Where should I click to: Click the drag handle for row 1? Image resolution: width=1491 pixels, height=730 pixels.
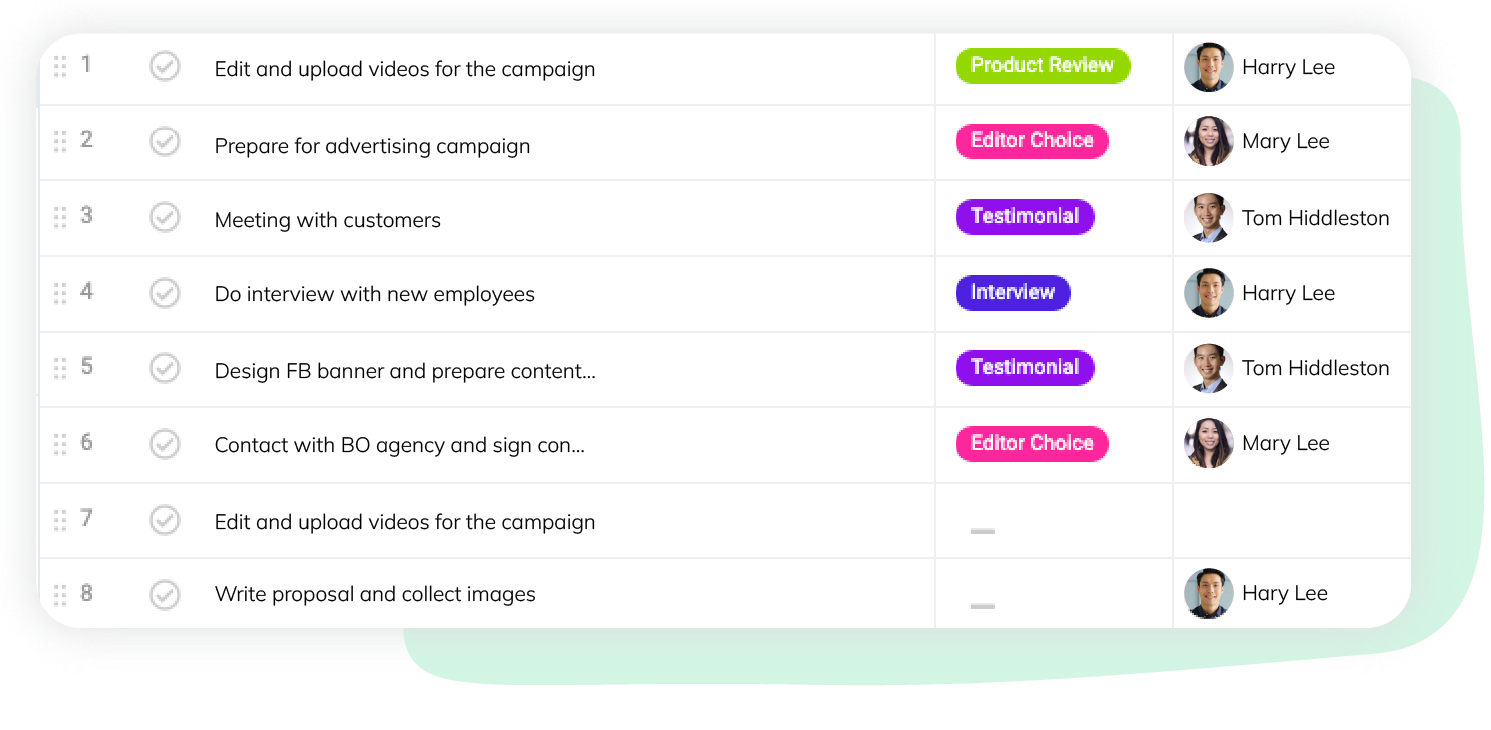pyautogui.click(x=60, y=67)
